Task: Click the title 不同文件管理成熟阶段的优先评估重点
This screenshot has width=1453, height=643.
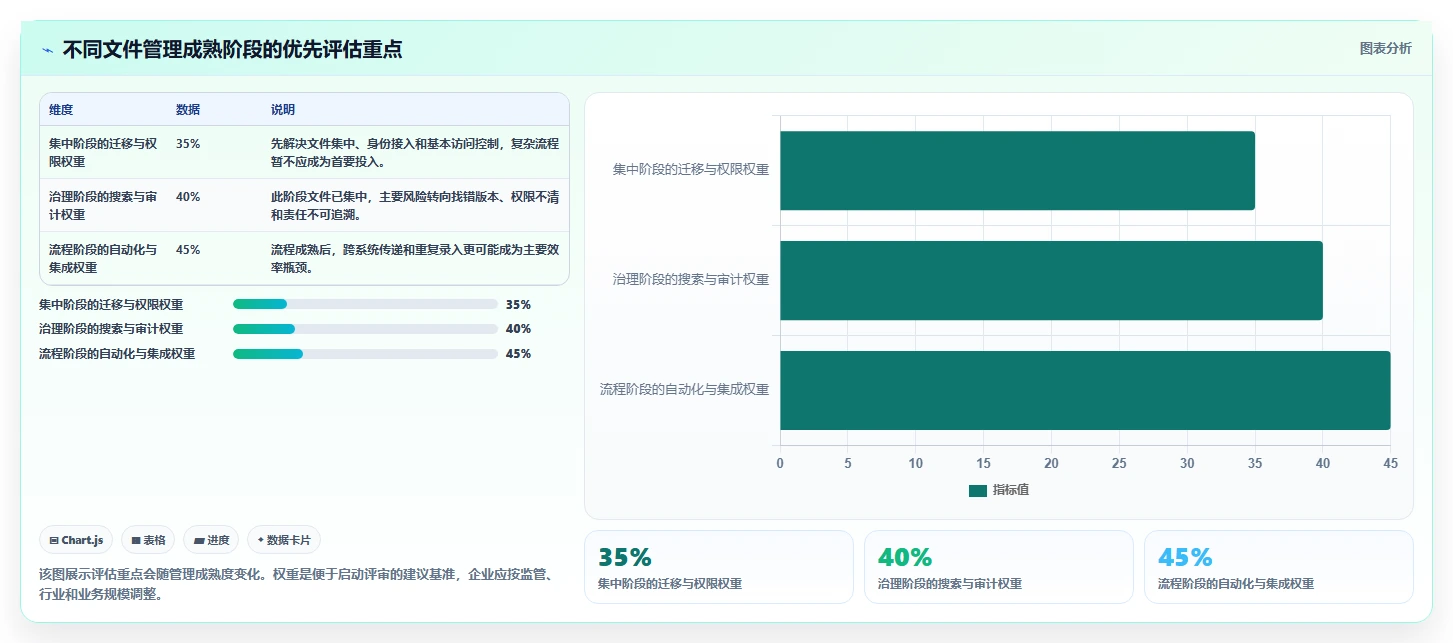Action: click(233, 49)
